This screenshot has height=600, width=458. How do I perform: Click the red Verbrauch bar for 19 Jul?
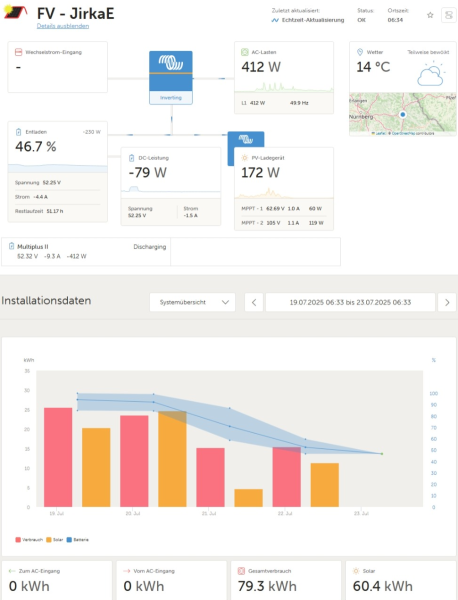58,457
